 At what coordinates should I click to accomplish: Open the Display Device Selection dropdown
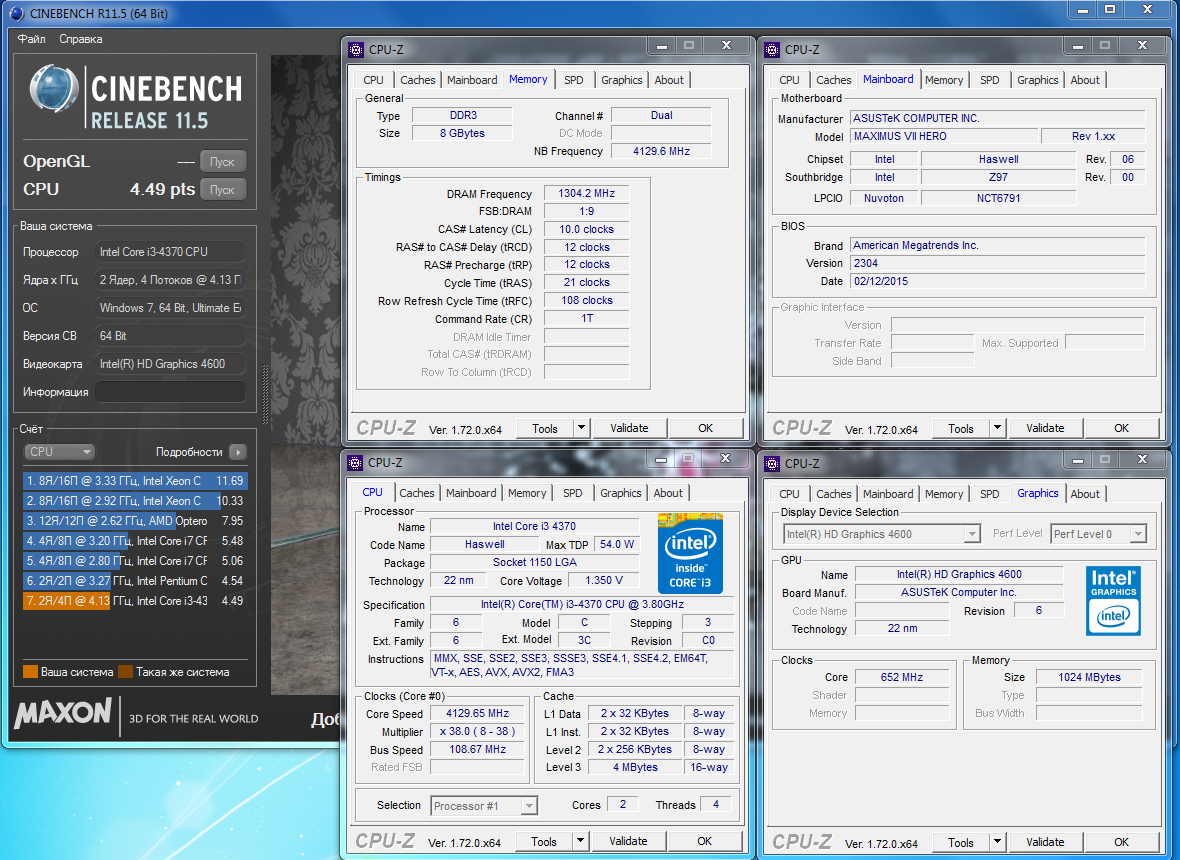coord(881,534)
